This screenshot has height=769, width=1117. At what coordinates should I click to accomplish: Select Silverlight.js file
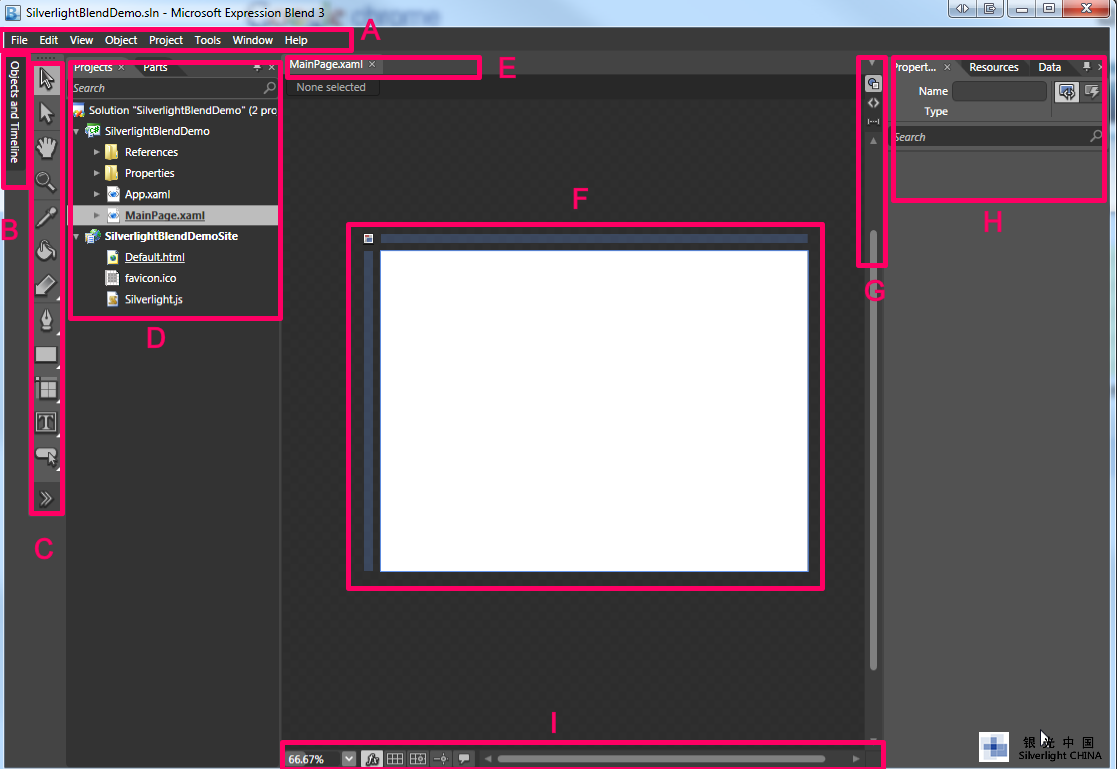pos(153,299)
